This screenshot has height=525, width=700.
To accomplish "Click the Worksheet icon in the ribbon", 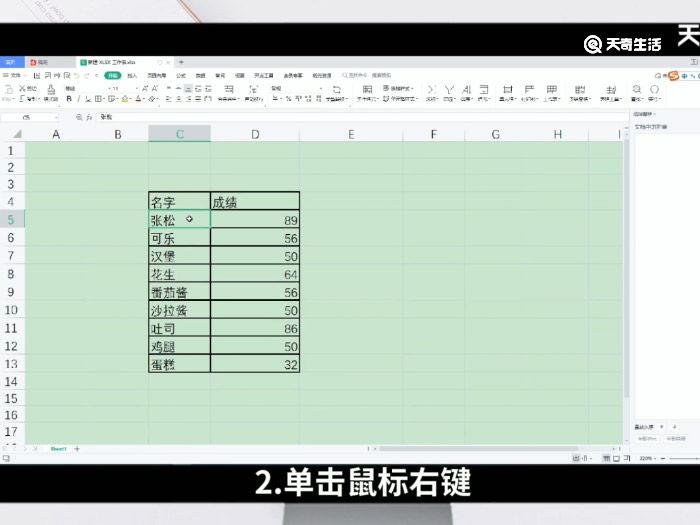I will pyautogui.click(x=552, y=90).
